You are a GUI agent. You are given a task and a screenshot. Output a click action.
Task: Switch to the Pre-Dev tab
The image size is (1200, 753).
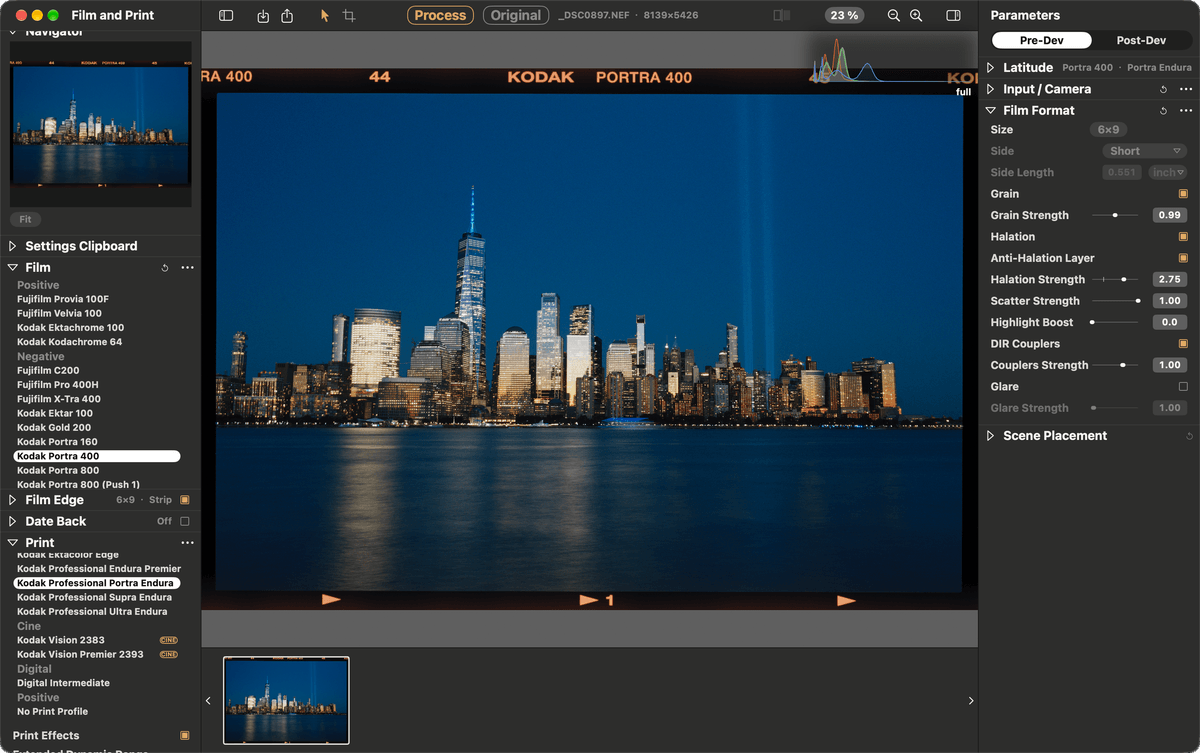tap(1041, 41)
